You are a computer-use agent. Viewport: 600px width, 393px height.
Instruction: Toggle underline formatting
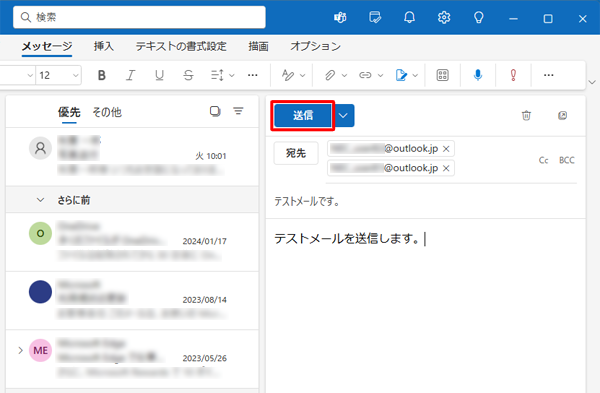point(160,75)
